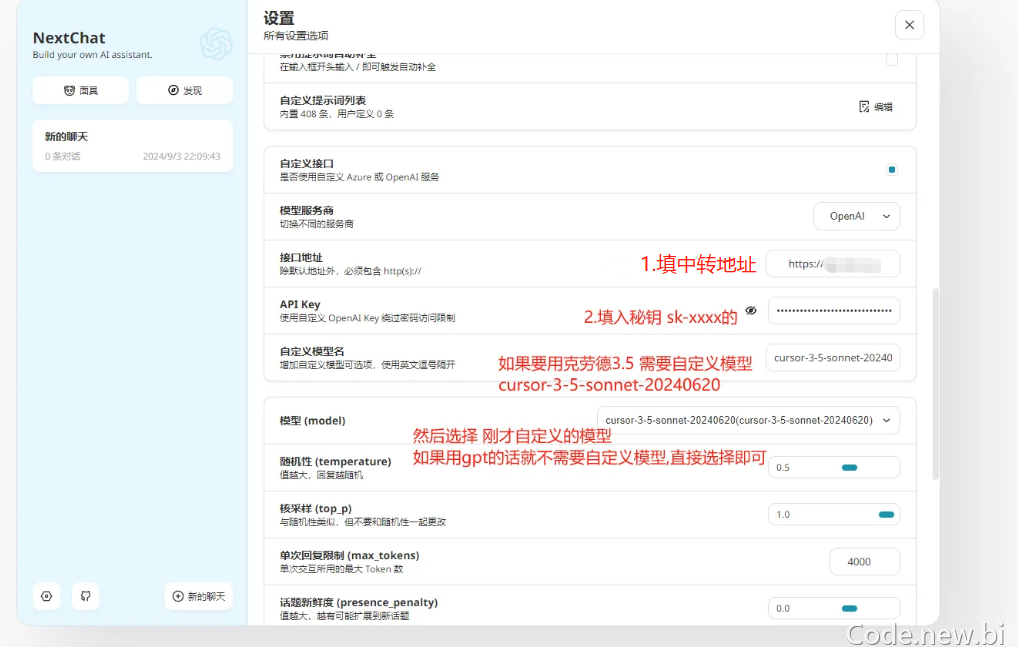Open the 模型 (model) selection dropdown
1018x647 pixels.
coord(748,421)
